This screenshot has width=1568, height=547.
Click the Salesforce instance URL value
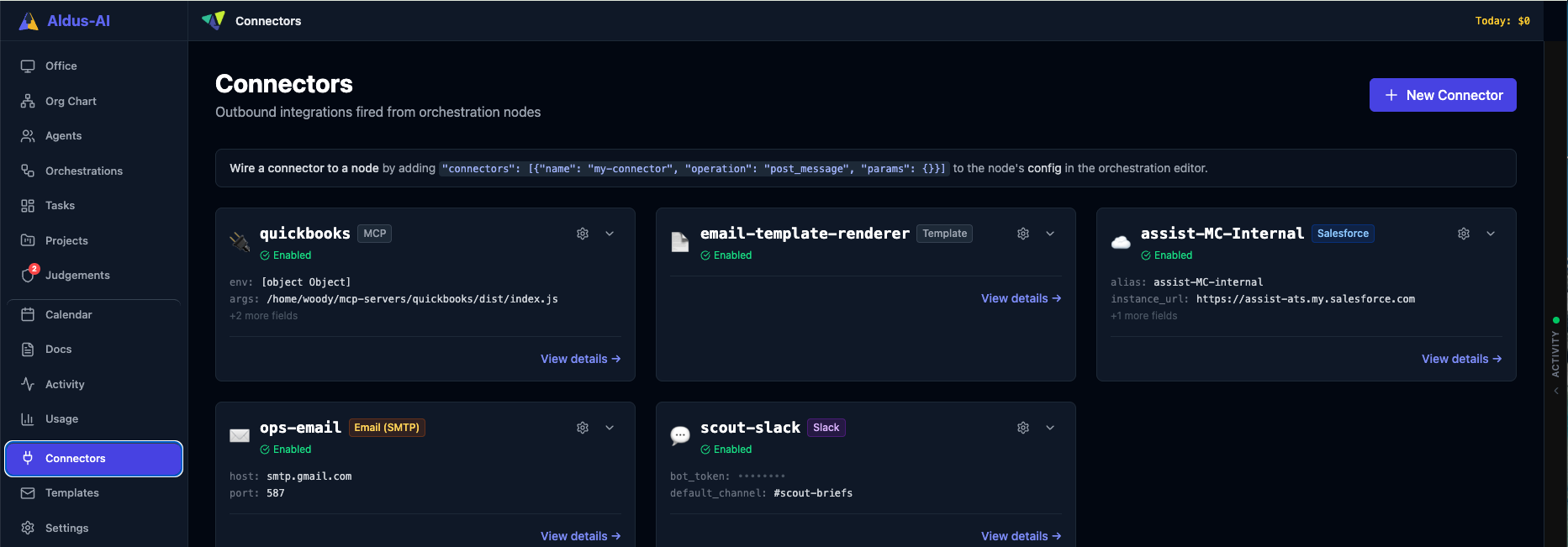pos(1306,299)
